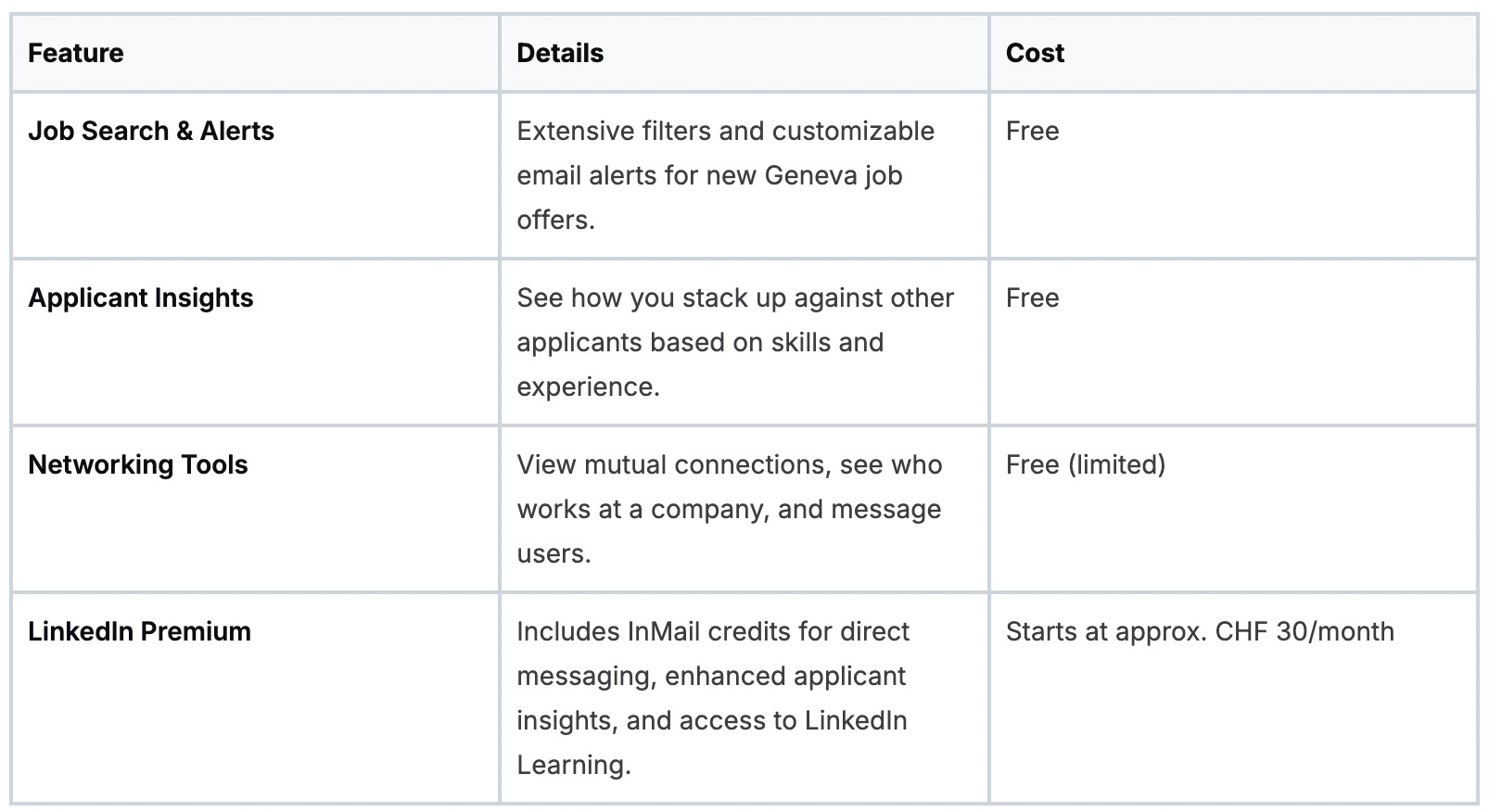This screenshot has height=812, width=1489.
Task: Click the 'View mutual connections' description text
Action: tap(729, 464)
